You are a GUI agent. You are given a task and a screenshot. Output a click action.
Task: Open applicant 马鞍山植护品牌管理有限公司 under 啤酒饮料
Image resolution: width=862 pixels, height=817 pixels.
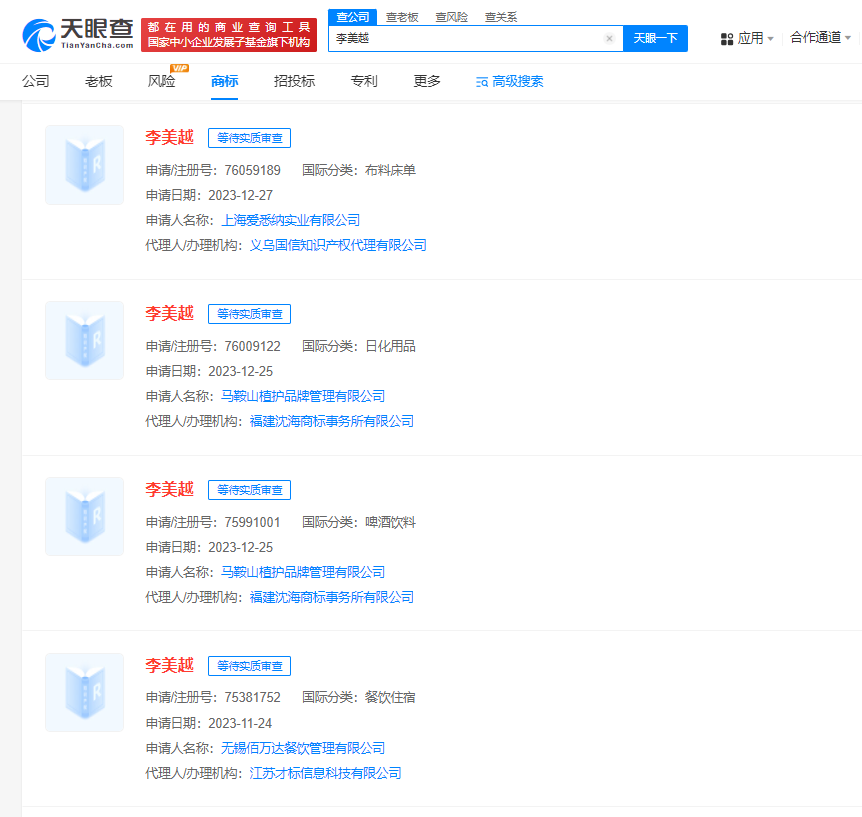pos(303,572)
